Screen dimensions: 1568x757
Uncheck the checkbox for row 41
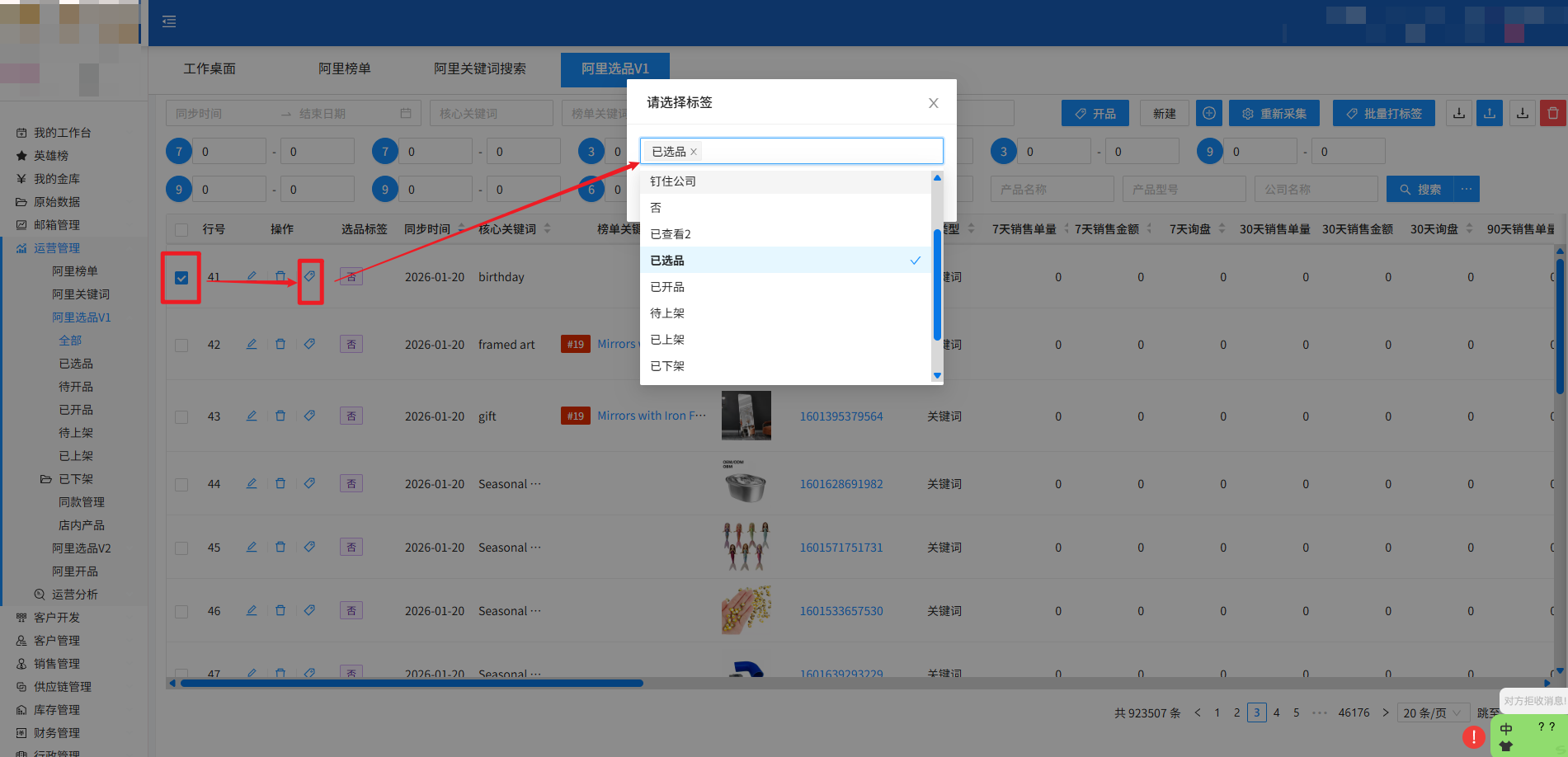pos(181,278)
